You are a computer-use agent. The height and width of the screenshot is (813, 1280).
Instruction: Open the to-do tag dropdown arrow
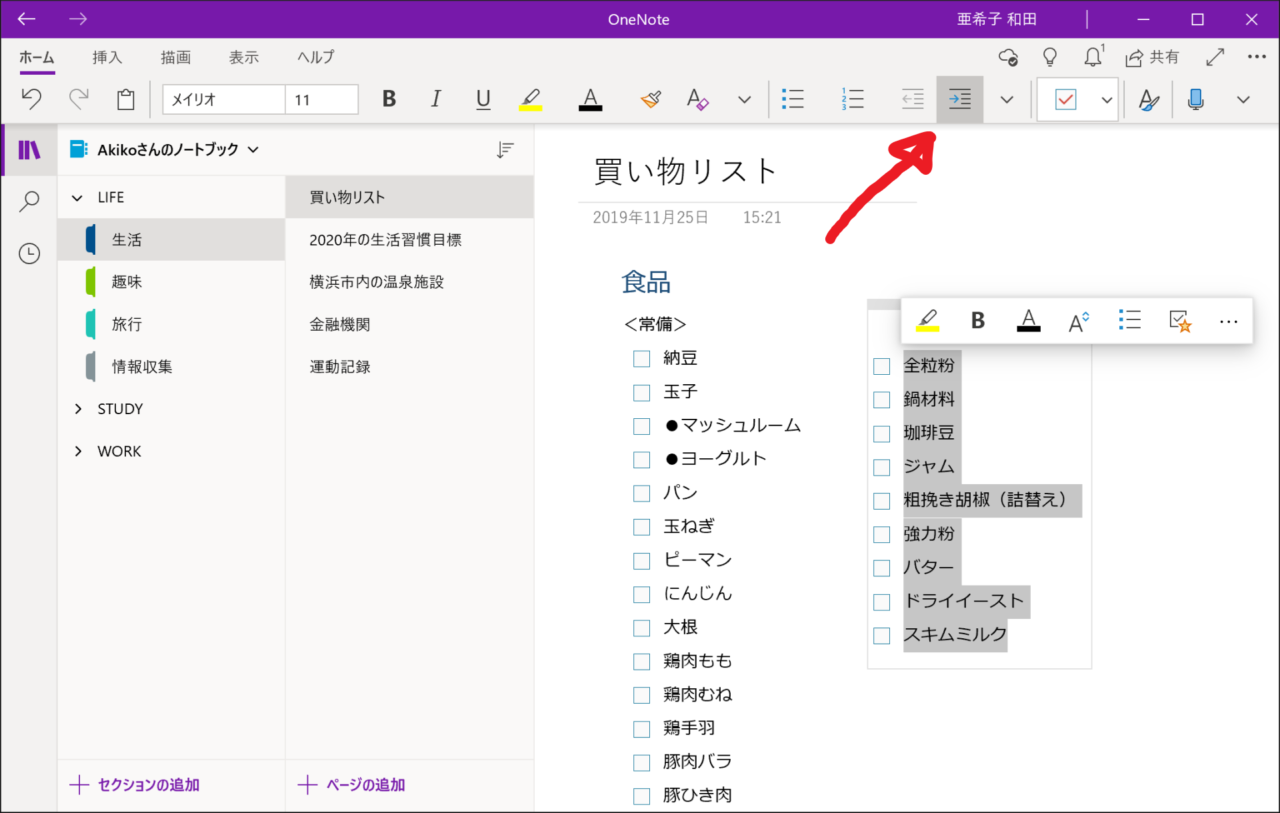[1106, 99]
